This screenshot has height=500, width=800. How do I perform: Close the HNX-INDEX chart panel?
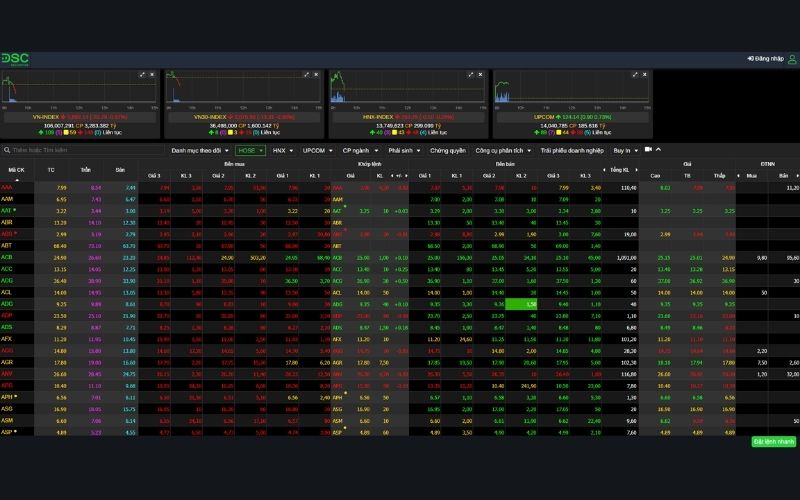click(481, 74)
